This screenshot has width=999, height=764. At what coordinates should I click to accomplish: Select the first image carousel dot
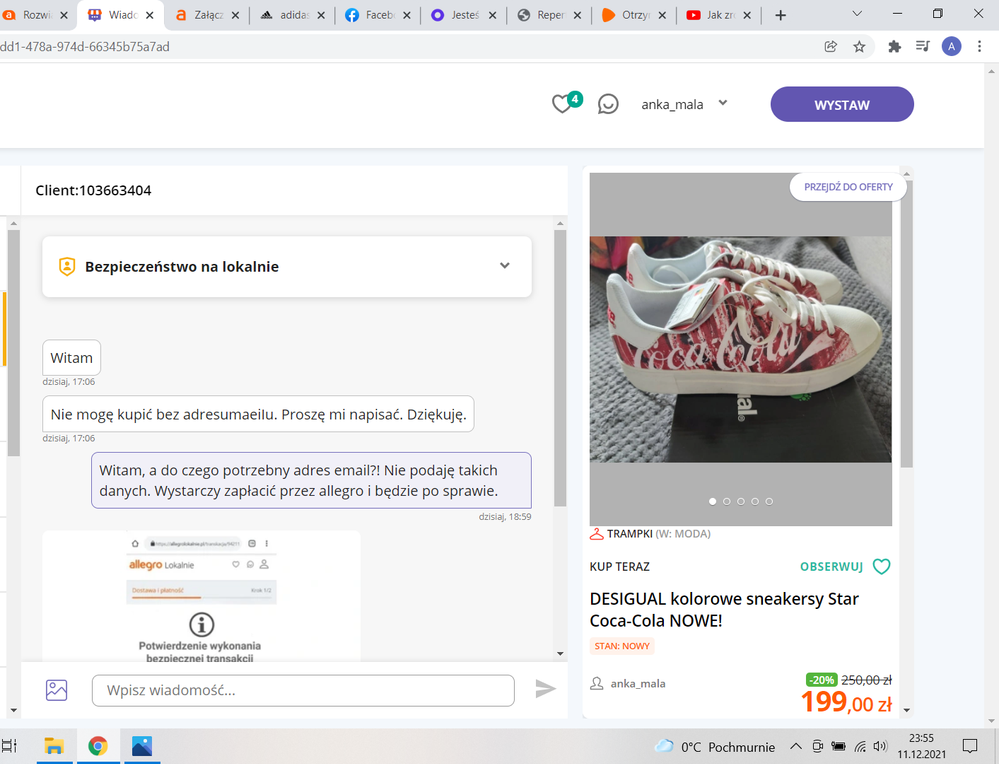[712, 501]
